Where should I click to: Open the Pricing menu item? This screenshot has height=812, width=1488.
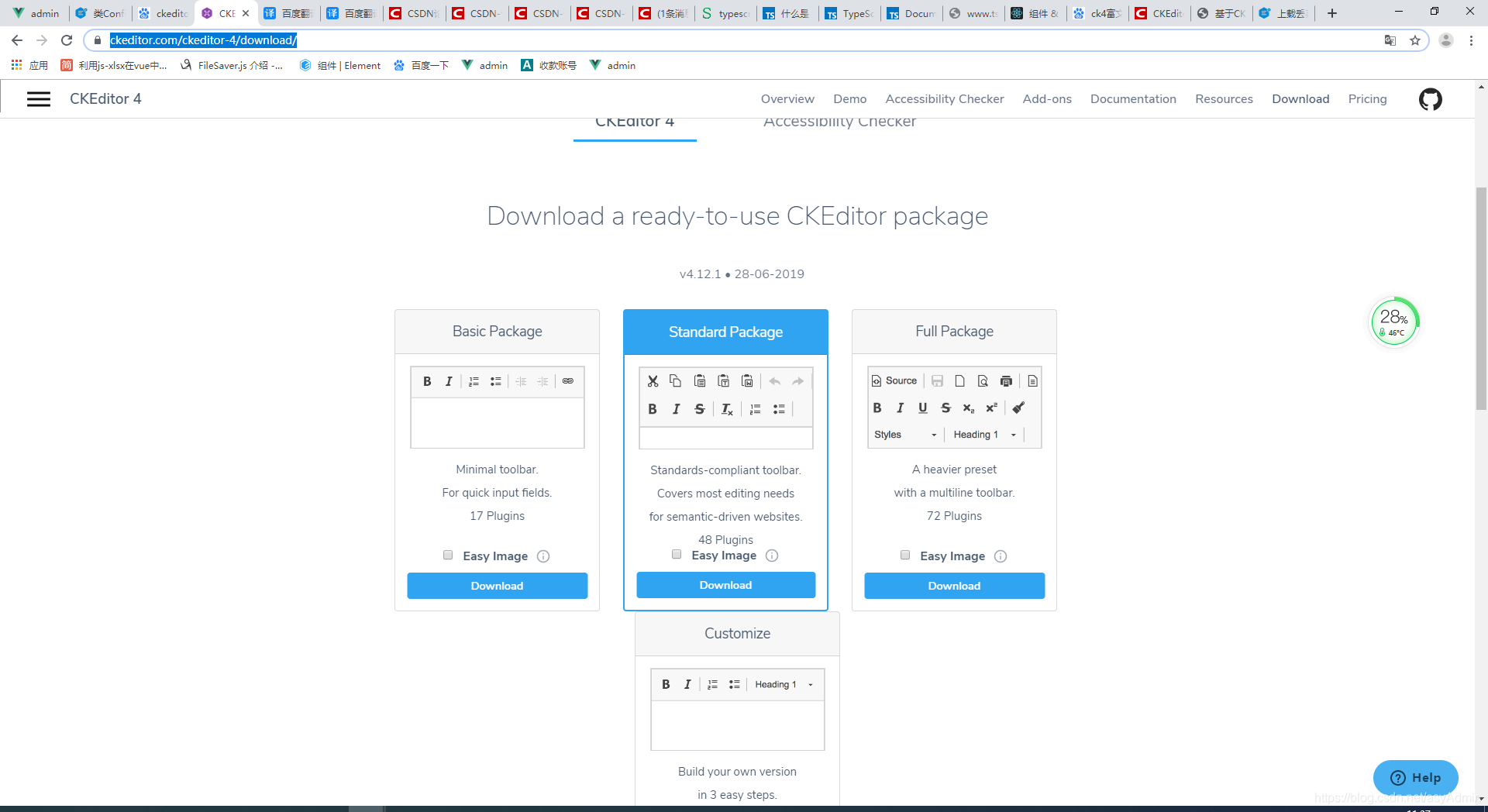tap(1367, 99)
